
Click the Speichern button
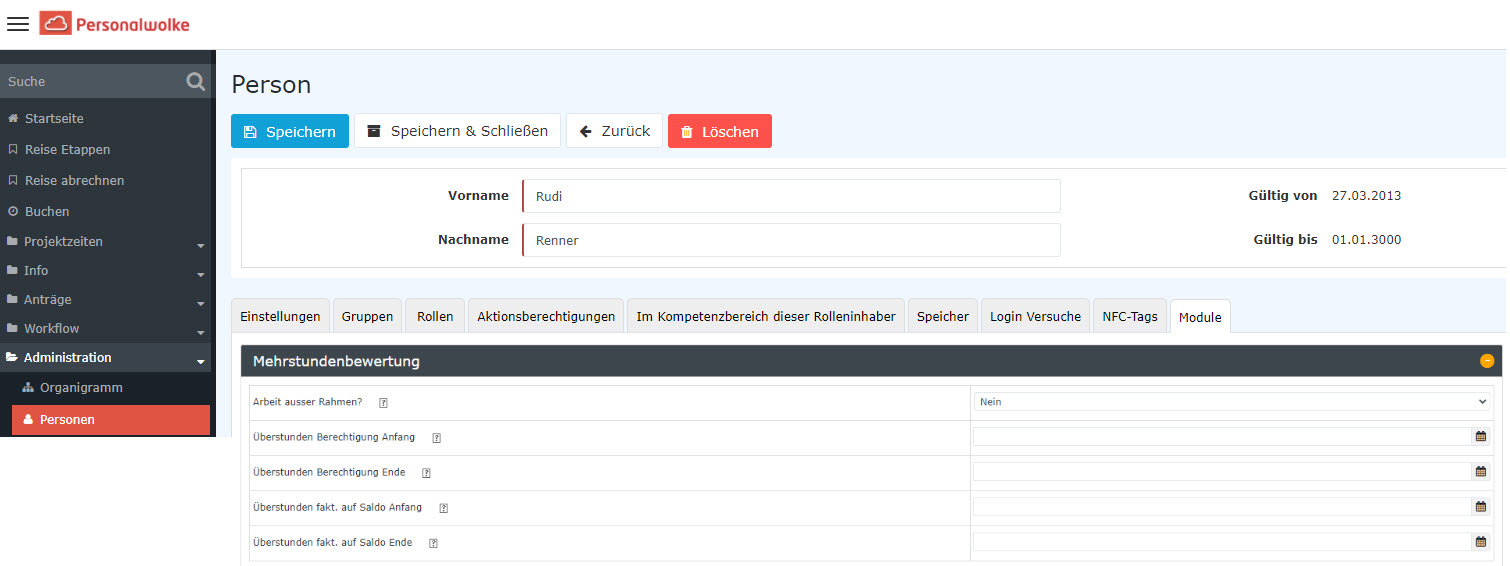click(x=290, y=132)
